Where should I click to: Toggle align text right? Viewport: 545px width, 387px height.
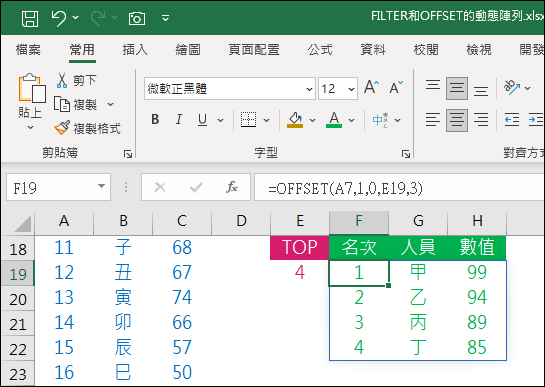(x=481, y=120)
